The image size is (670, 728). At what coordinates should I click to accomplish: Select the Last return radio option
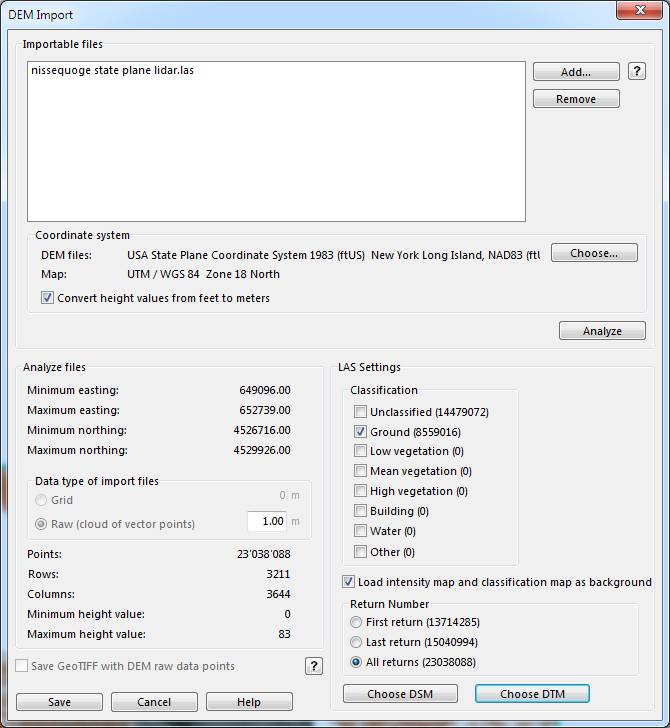(x=356, y=642)
